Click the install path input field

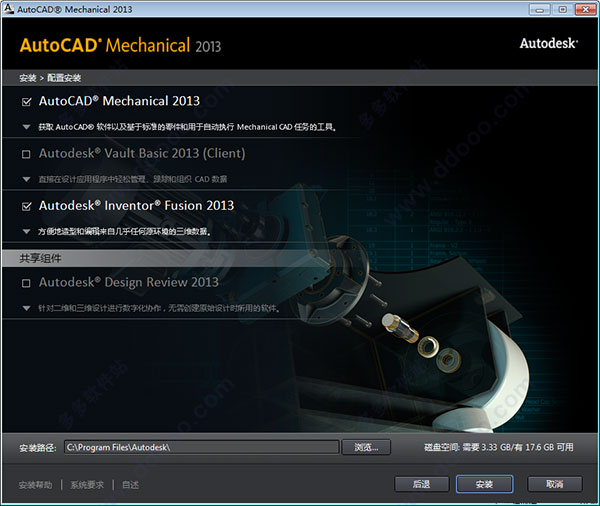(x=202, y=447)
